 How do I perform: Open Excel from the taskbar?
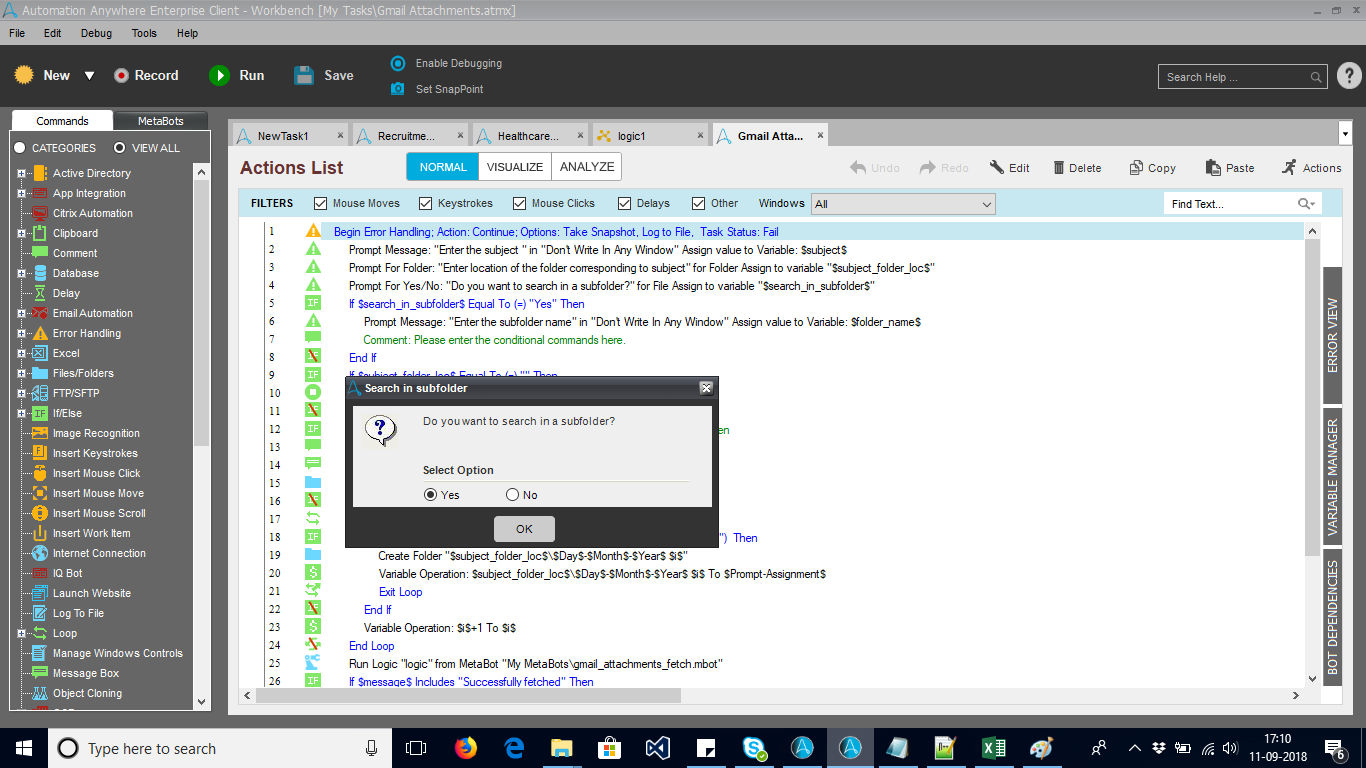(994, 748)
